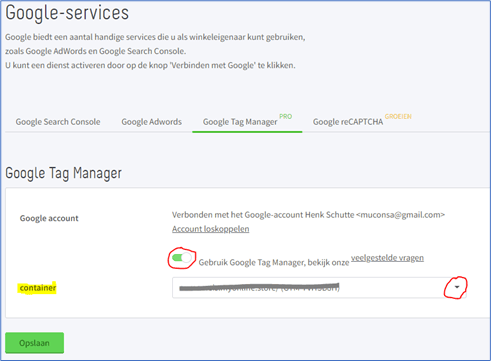
Task: Open the Google Search Console tab
Action: pyautogui.click(x=58, y=122)
